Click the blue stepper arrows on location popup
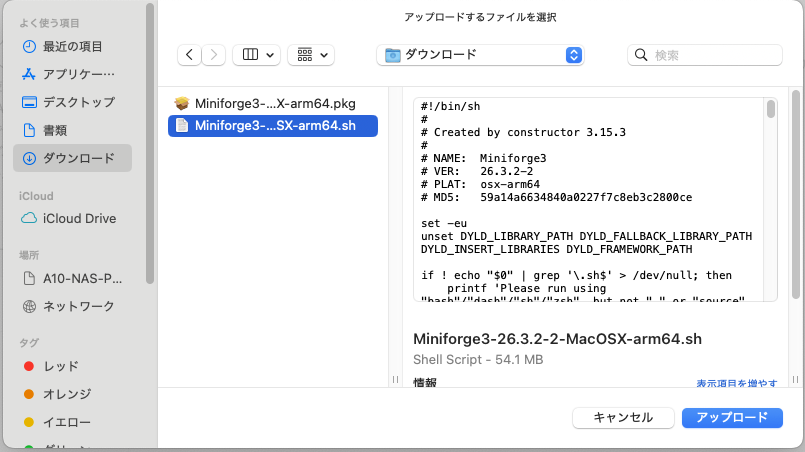 pyautogui.click(x=573, y=55)
